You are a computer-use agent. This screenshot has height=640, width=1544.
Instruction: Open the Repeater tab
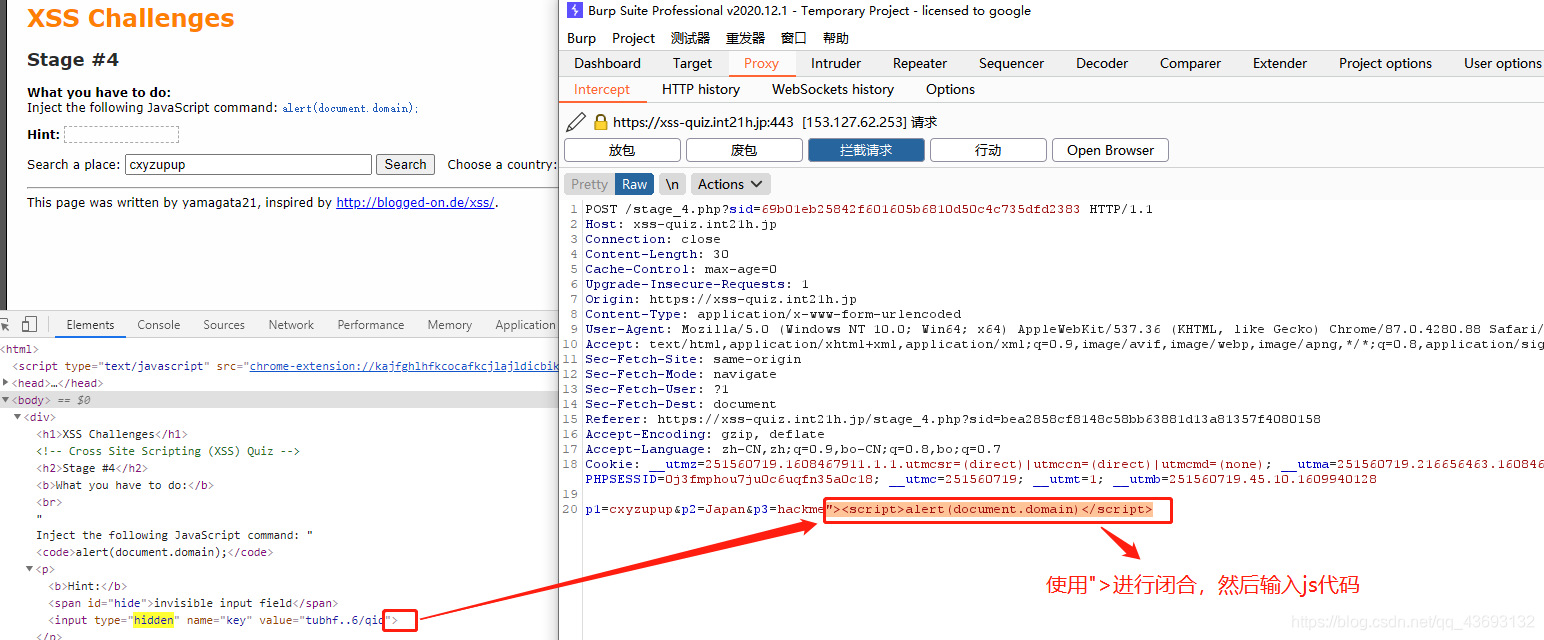pyautogui.click(x=920, y=63)
